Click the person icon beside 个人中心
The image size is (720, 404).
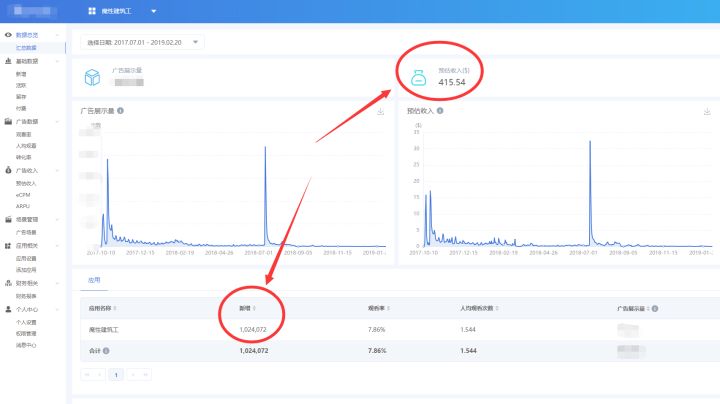coord(8,309)
